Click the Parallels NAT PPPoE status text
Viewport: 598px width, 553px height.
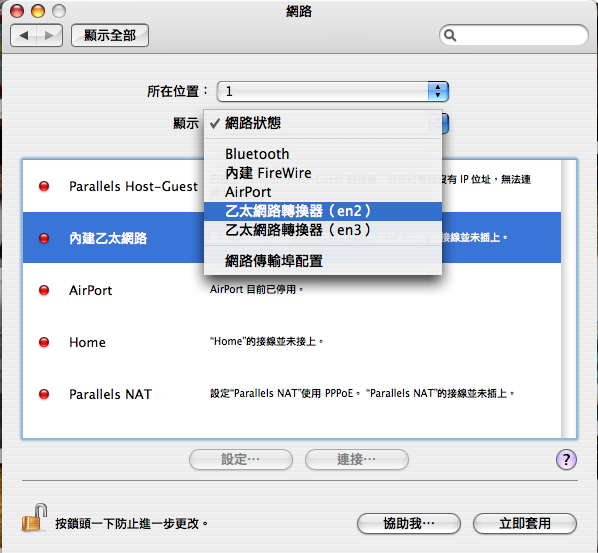tap(362, 393)
